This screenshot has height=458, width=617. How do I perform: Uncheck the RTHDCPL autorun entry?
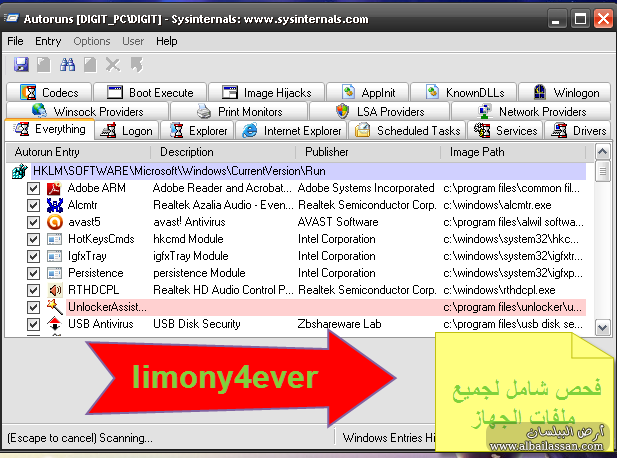point(33,290)
